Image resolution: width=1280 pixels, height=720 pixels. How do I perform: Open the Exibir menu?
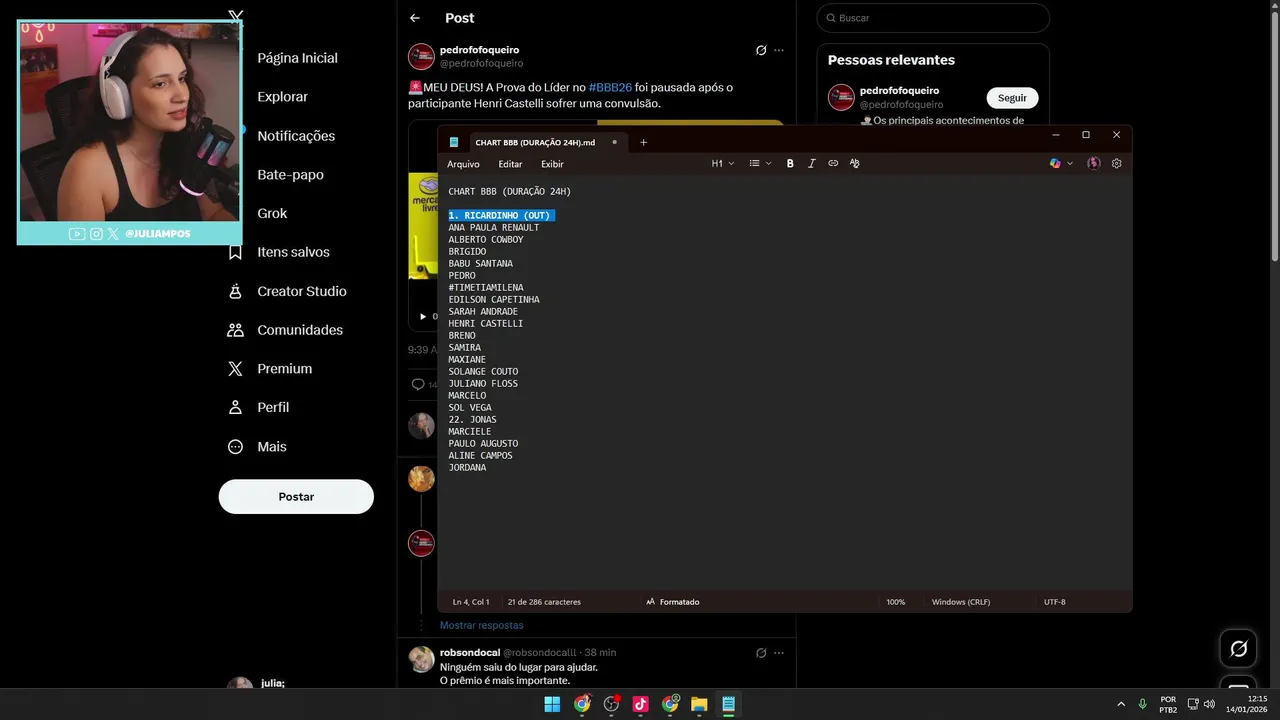pos(552,164)
